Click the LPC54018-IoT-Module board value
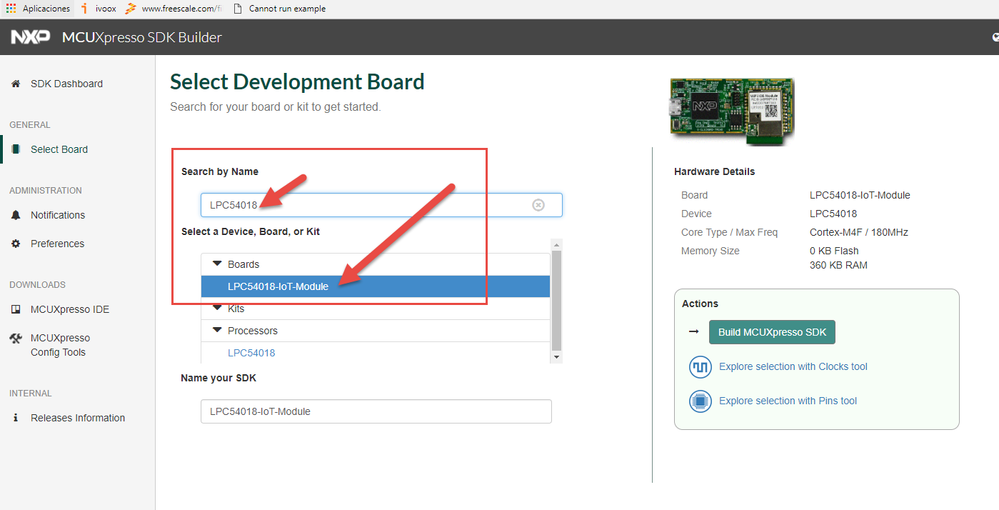Screen dimensions: 999x510 coord(859,195)
